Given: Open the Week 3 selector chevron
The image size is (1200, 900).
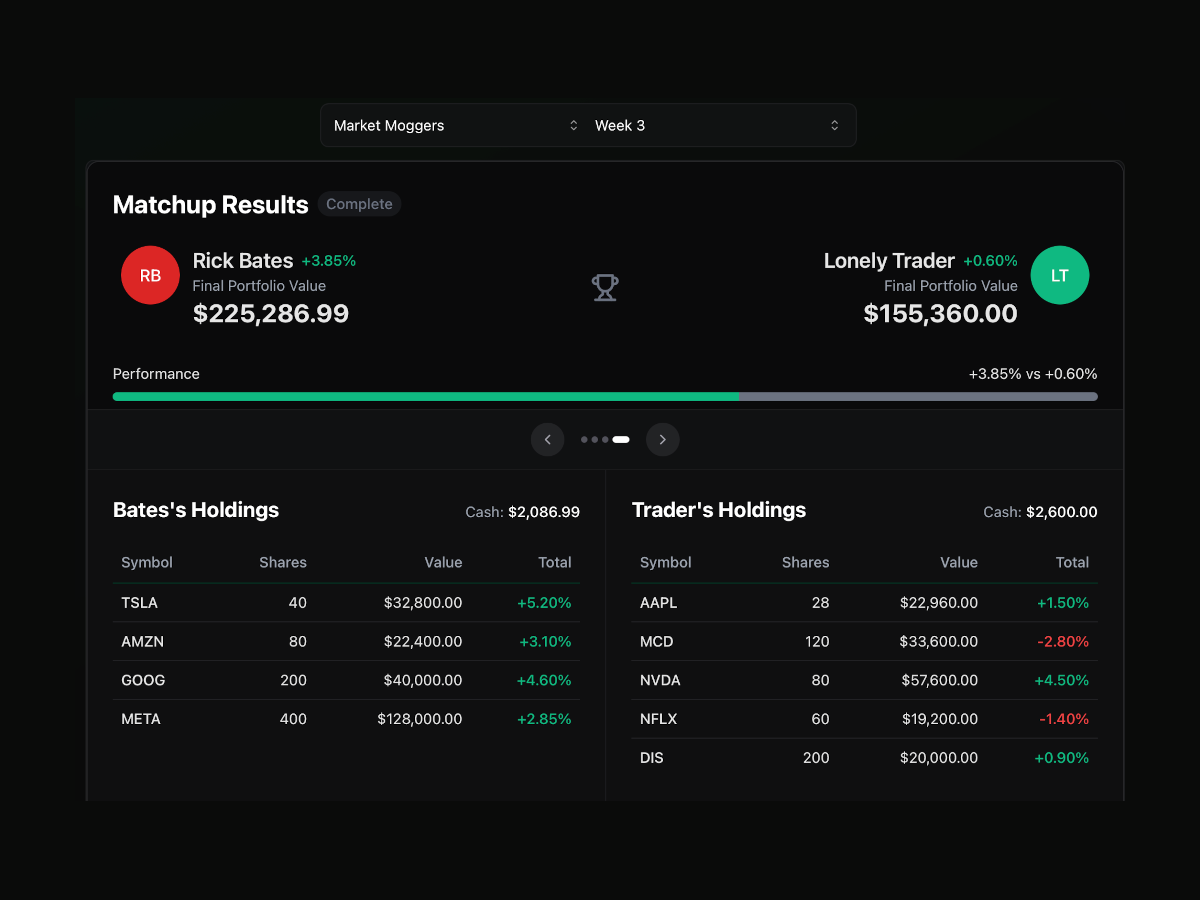Looking at the screenshot, I should click(x=833, y=125).
